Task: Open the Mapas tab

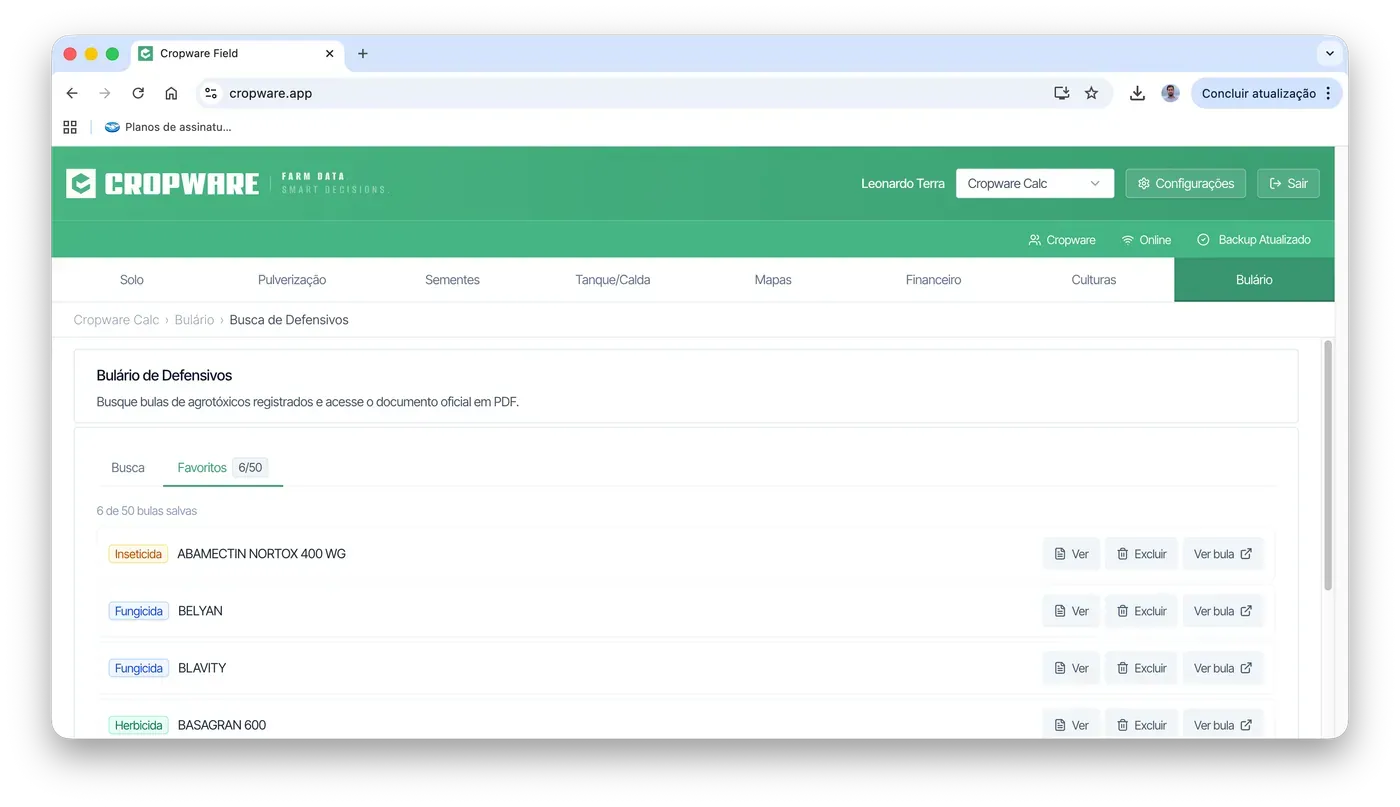Action: tap(773, 280)
